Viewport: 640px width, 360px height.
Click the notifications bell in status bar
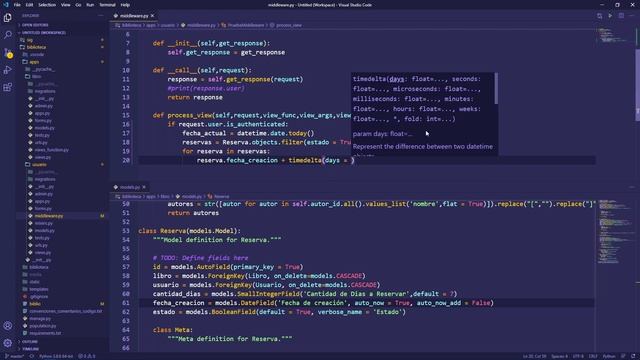click(633, 356)
